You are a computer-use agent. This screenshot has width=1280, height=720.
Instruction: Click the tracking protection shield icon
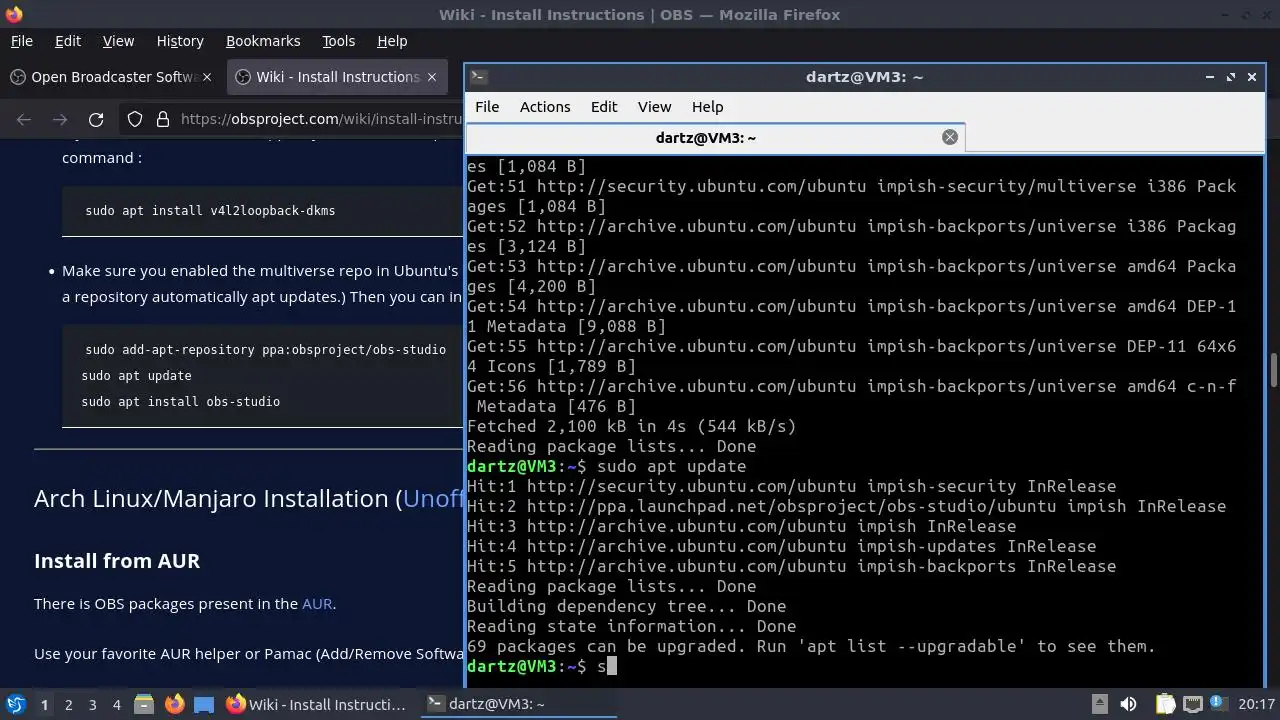pyautogui.click(x=135, y=119)
